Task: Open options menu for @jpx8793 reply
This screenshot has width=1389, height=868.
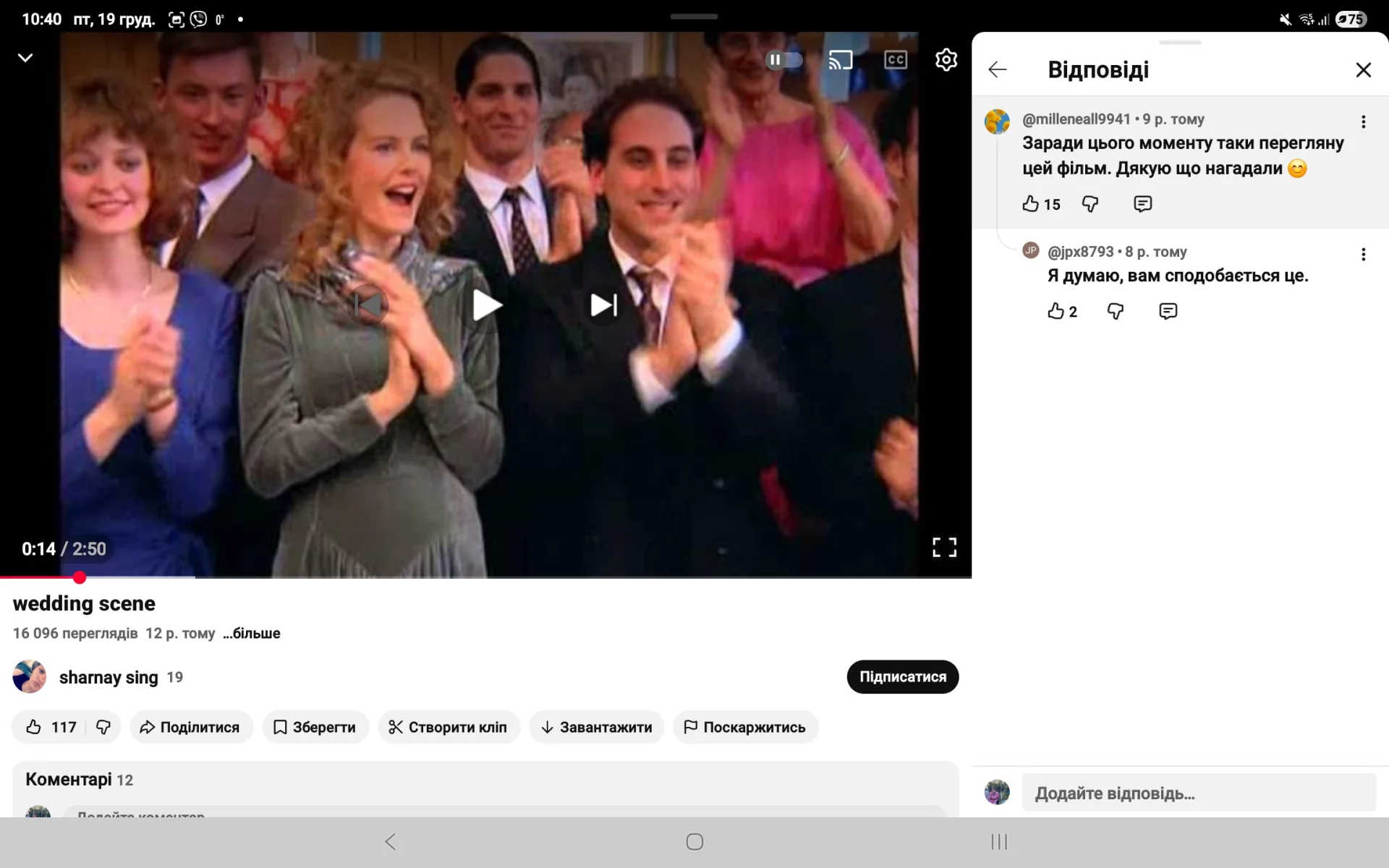Action: pos(1363,255)
